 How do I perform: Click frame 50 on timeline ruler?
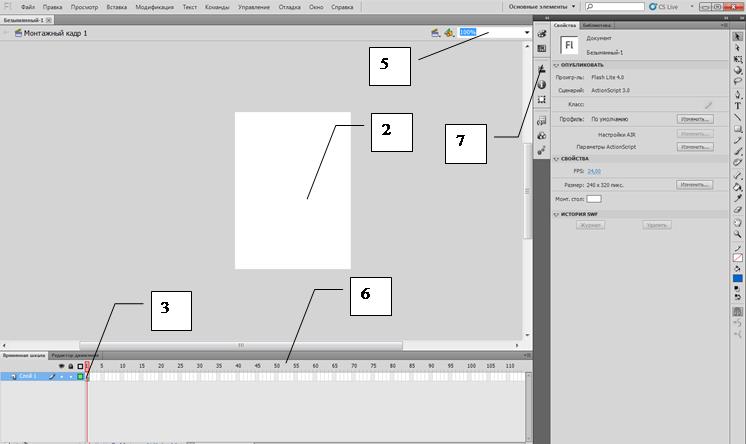[276, 366]
